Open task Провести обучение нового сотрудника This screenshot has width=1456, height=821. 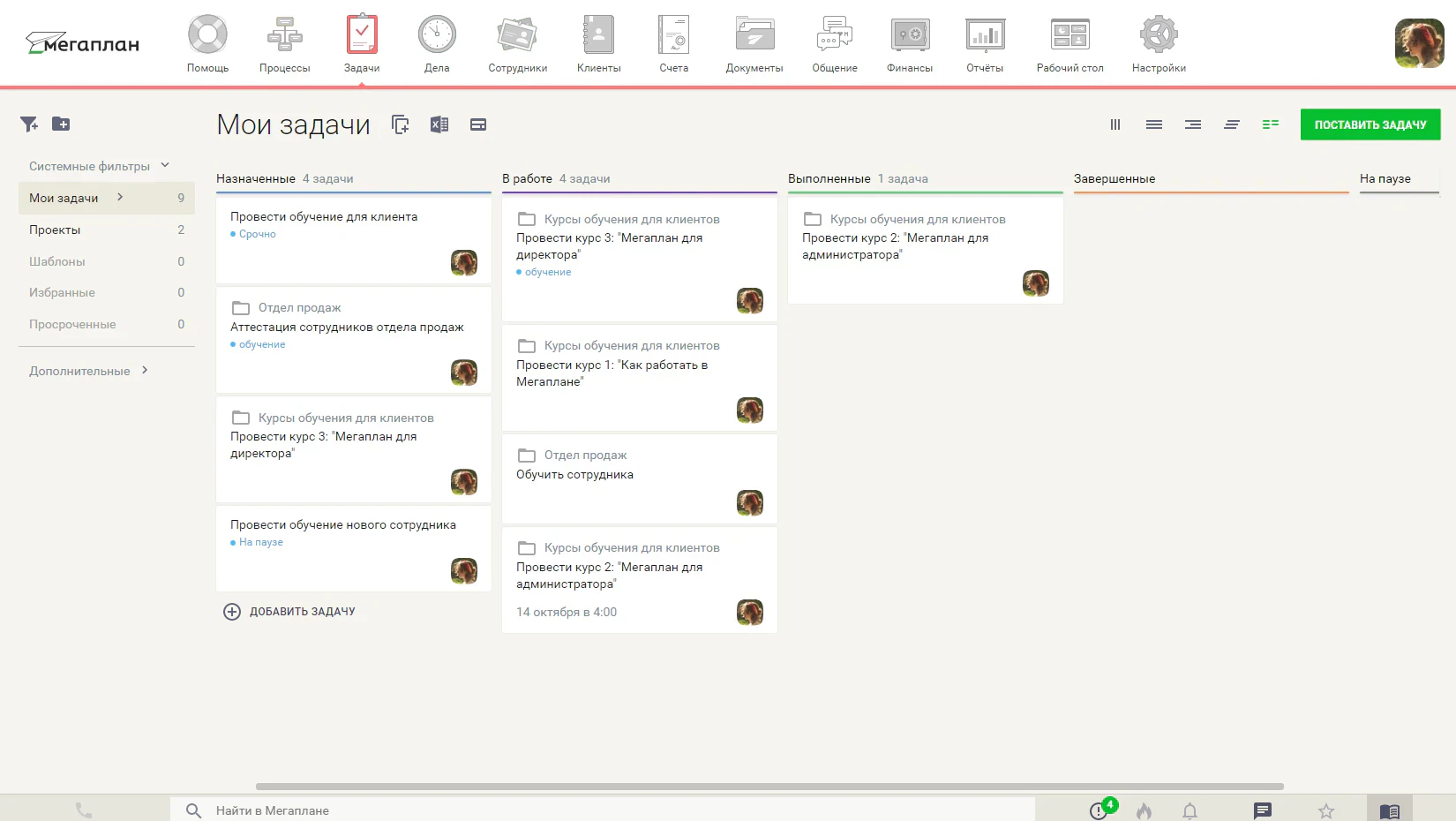point(343,524)
